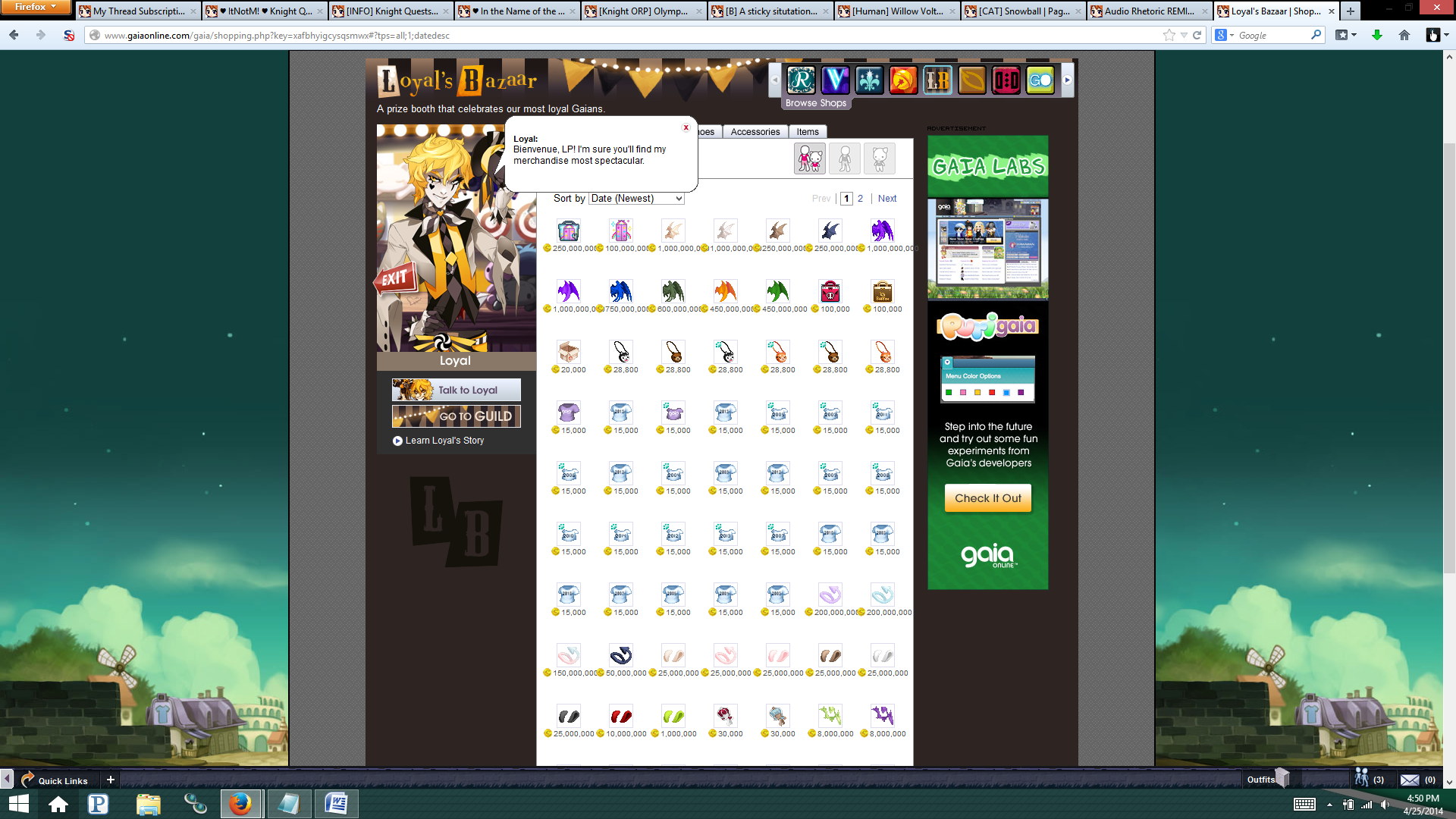Go to page 2 of results
The image size is (1456, 819).
860,199
